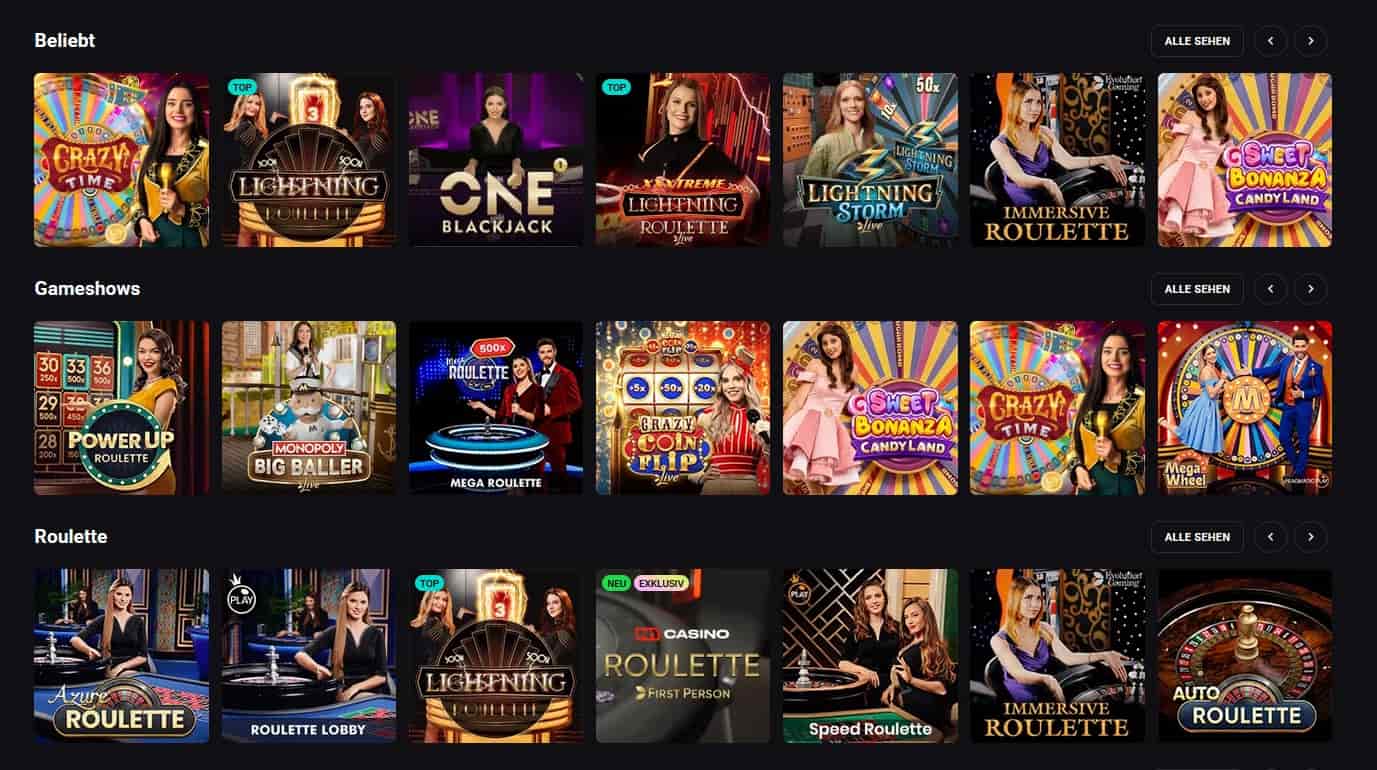This screenshot has height=770, width=1377.
Task: Open Roulette Lobby tile
Action: click(309, 656)
